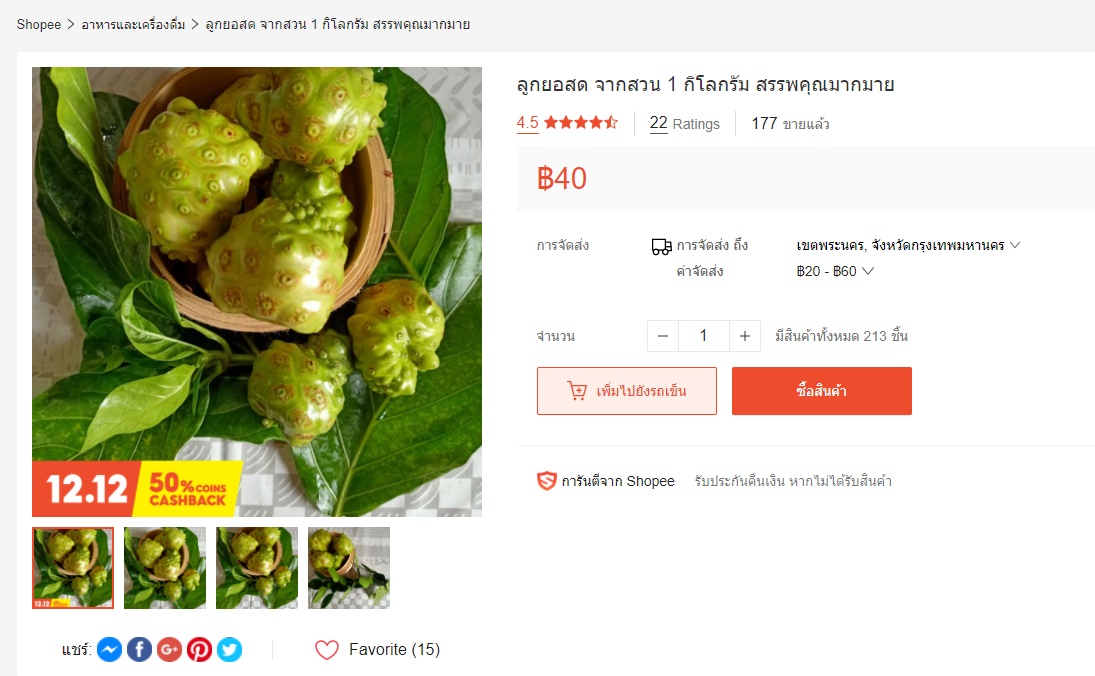Increase quantity with the plus button
1095x676 pixels.
click(x=745, y=336)
